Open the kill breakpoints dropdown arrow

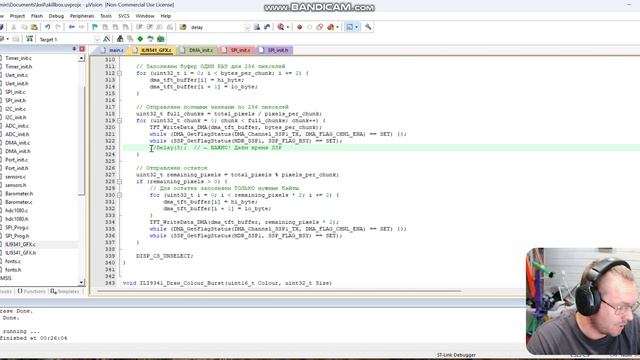point(338,27)
